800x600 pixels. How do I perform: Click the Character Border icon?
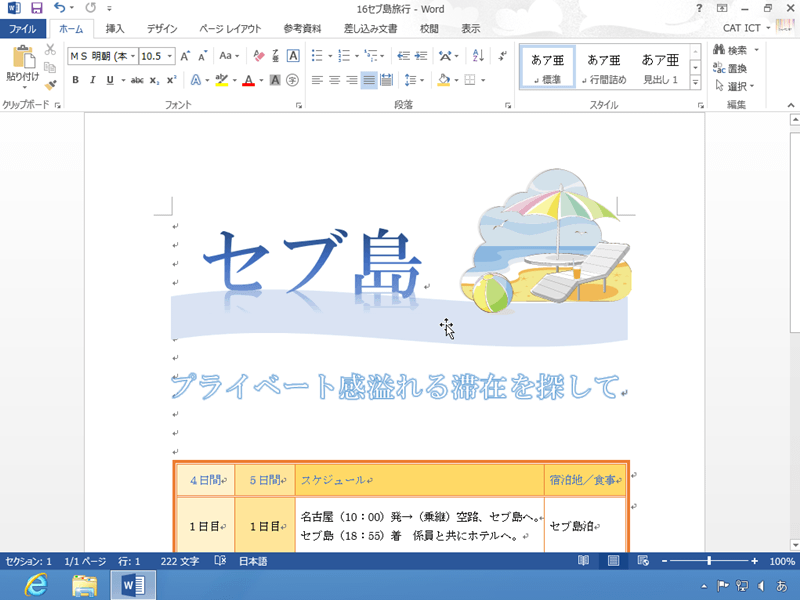(292, 55)
